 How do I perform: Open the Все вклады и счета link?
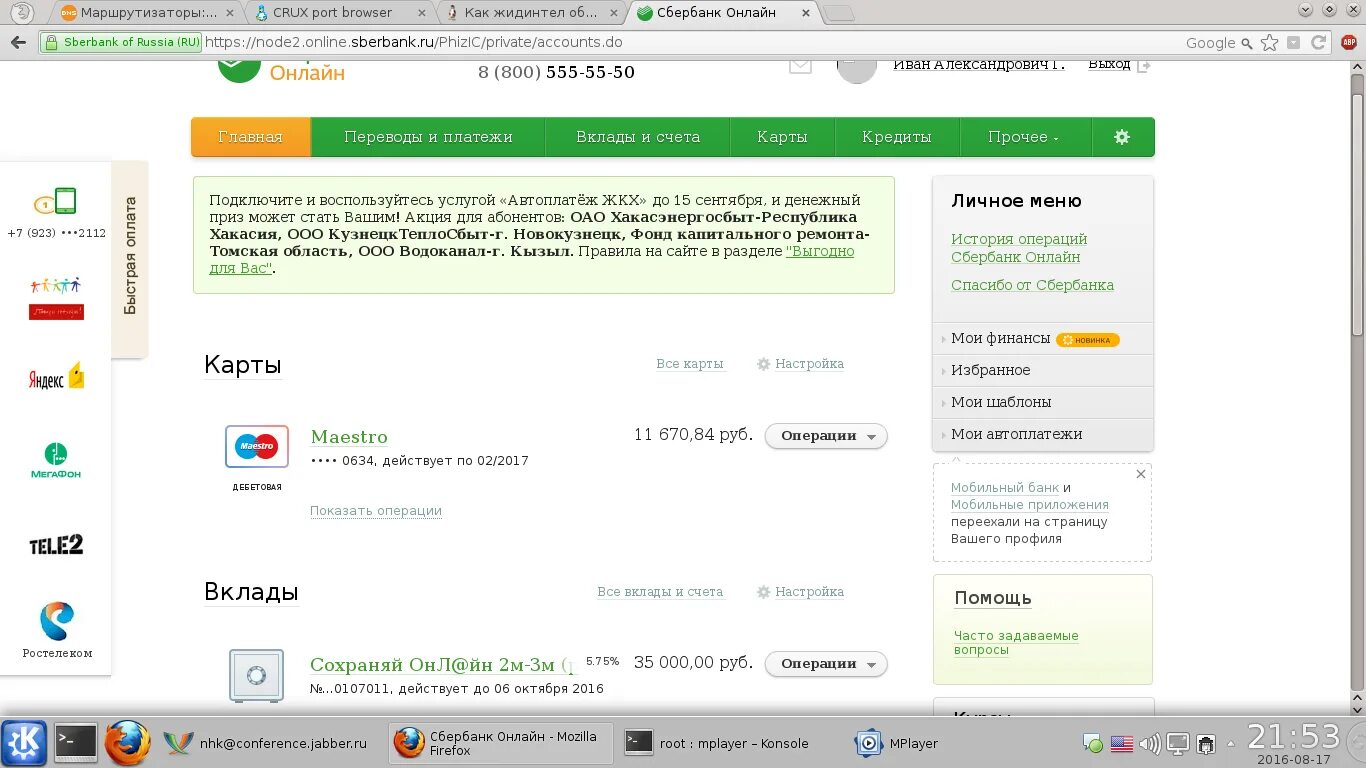pos(660,592)
